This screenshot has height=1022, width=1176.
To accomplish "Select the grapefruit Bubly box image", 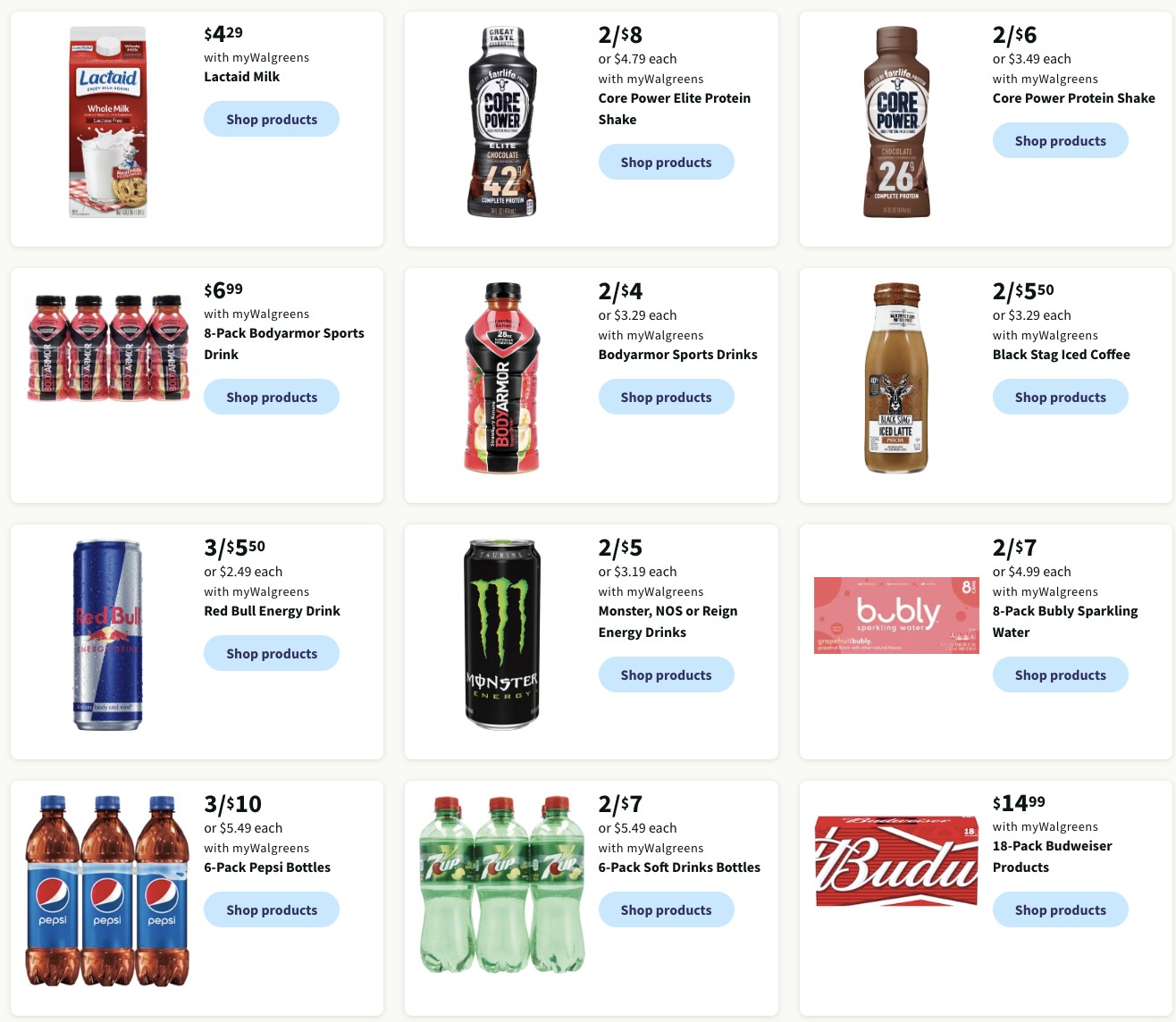I will tap(895, 616).
